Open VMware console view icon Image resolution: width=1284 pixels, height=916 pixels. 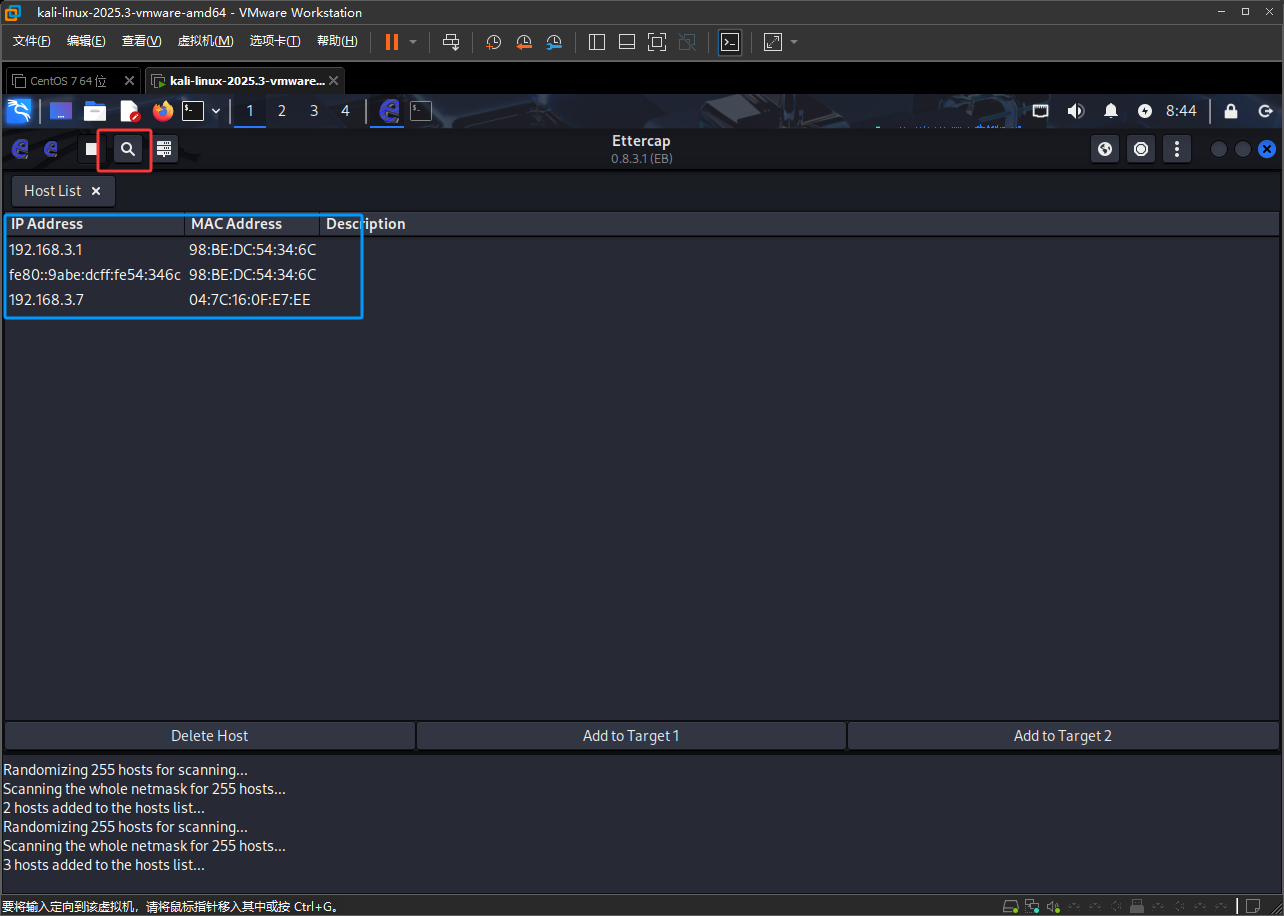(730, 42)
